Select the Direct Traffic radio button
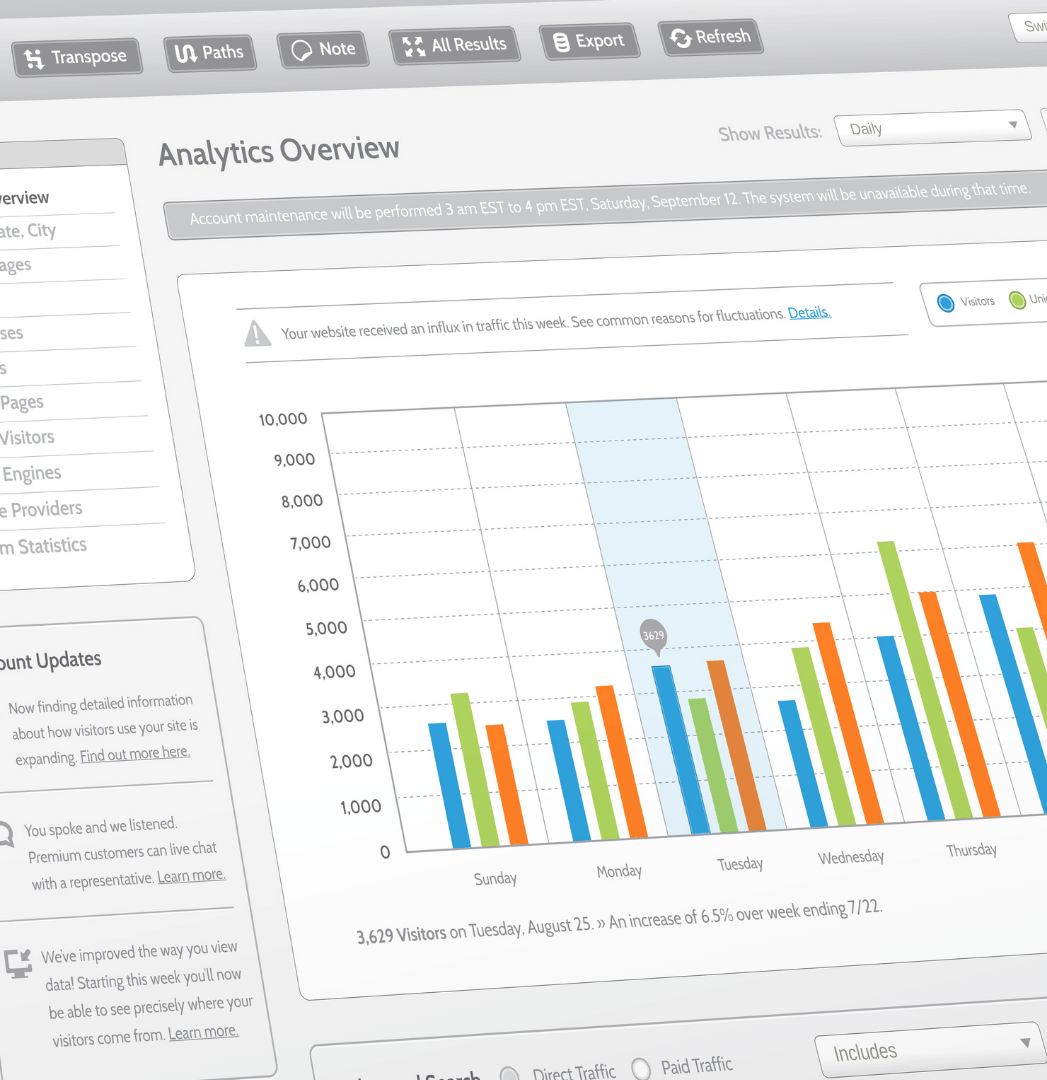1047x1080 pixels. (509, 1075)
